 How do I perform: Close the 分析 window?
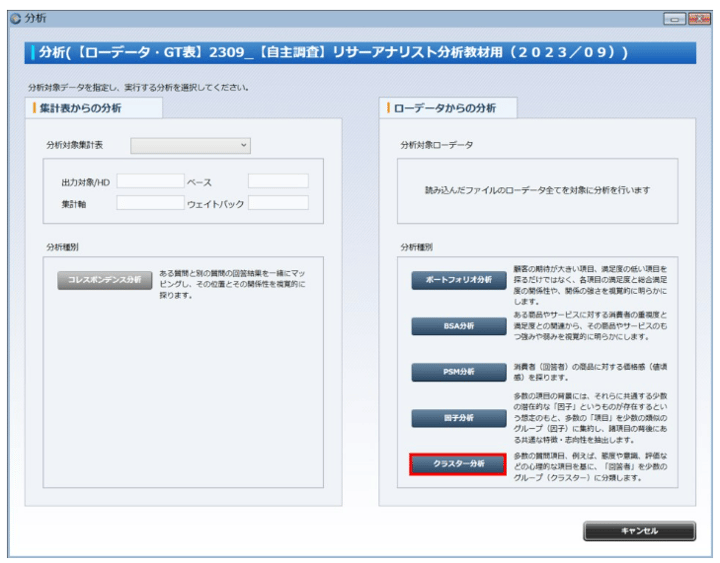[x=698, y=18]
